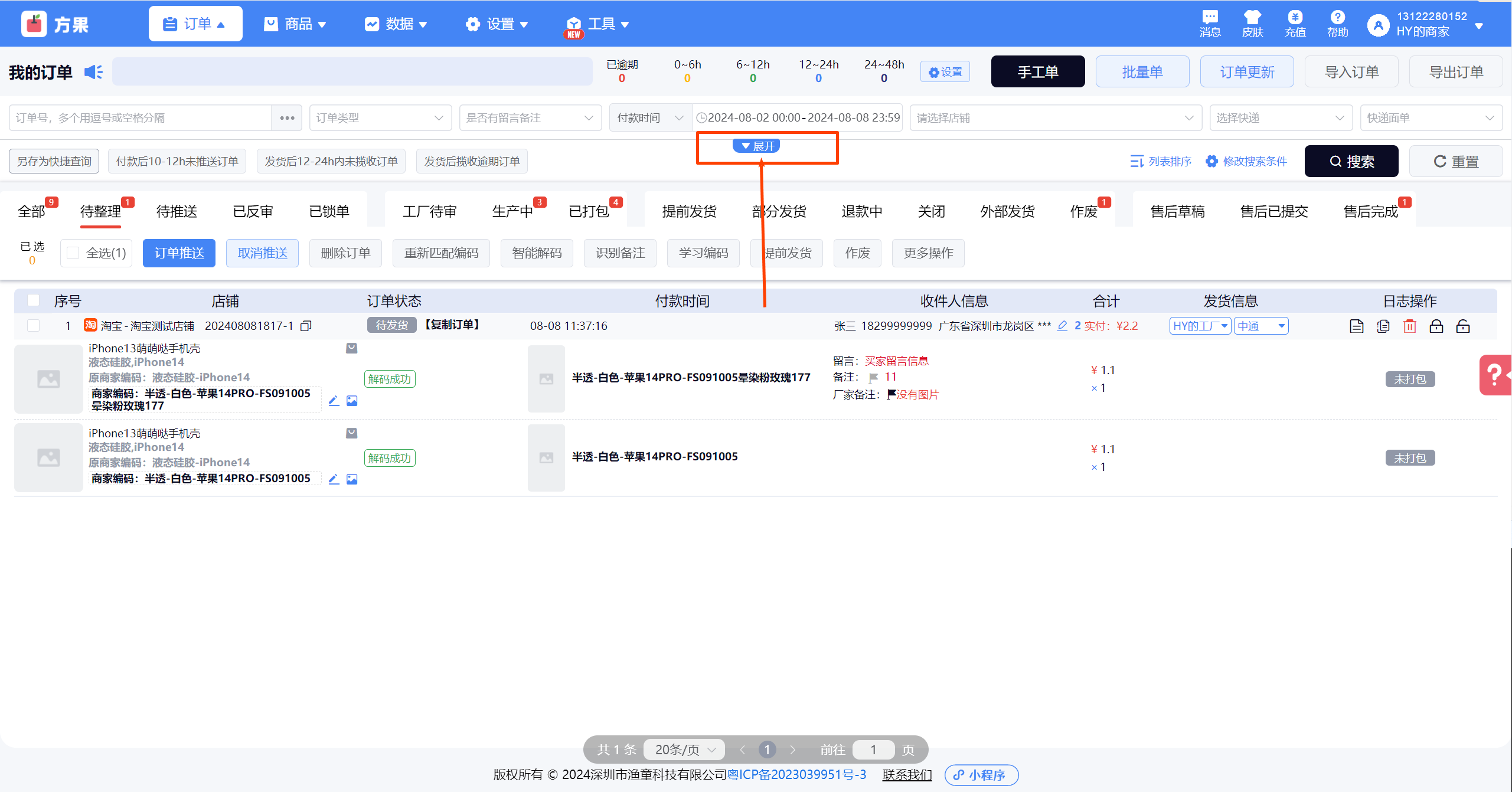Viewport: 1512px width, 792px height.
Task: Tick the 全选(1) select-all checkbox
Action: pyautogui.click(x=73, y=253)
